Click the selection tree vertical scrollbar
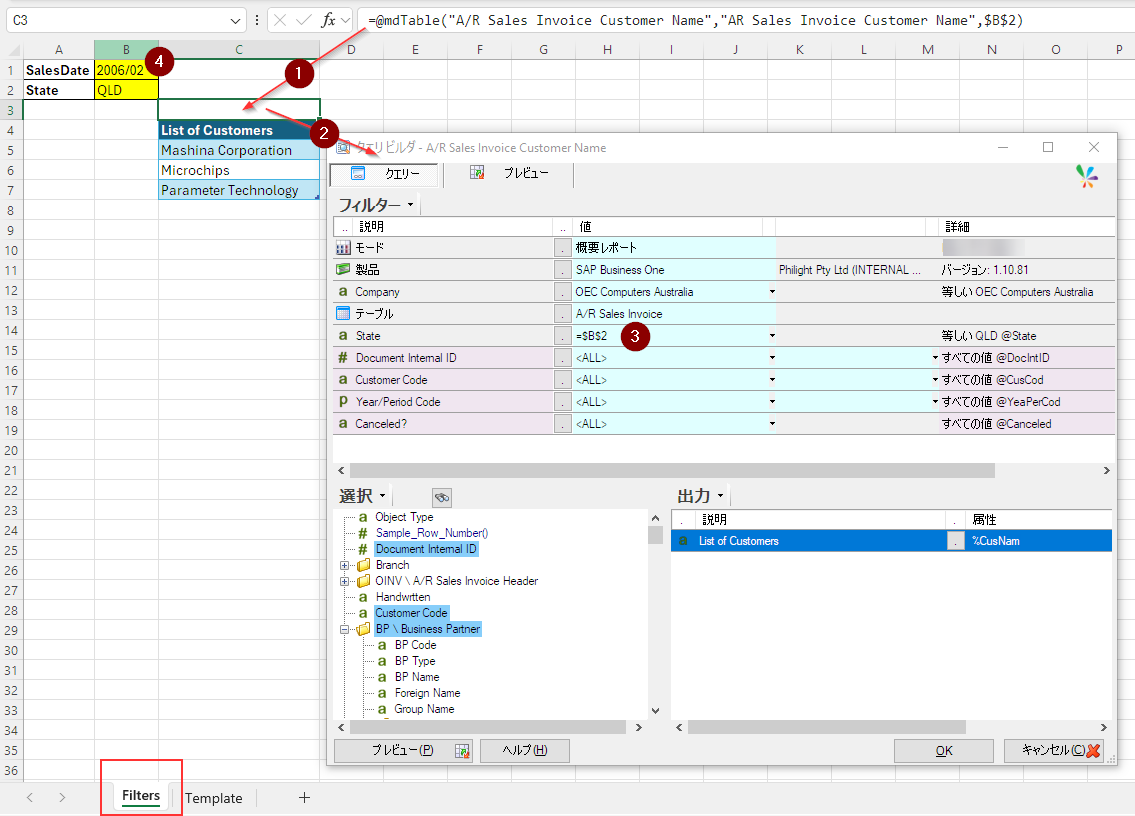The image size is (1135, 816). coord(655,534)
